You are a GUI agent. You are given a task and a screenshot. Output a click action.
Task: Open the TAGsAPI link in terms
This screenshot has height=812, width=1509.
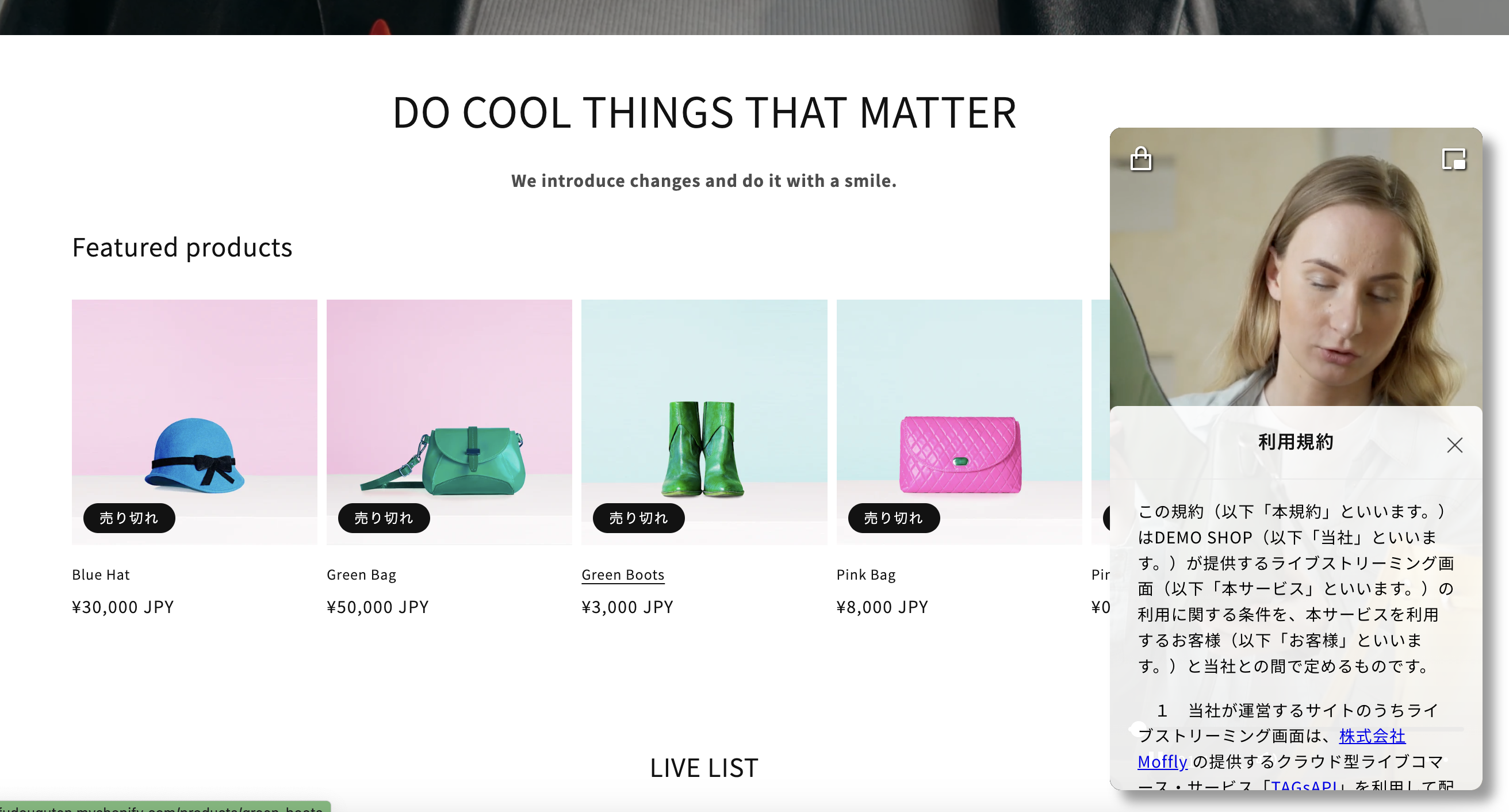pyautogui.click(x=1303, y=785)
